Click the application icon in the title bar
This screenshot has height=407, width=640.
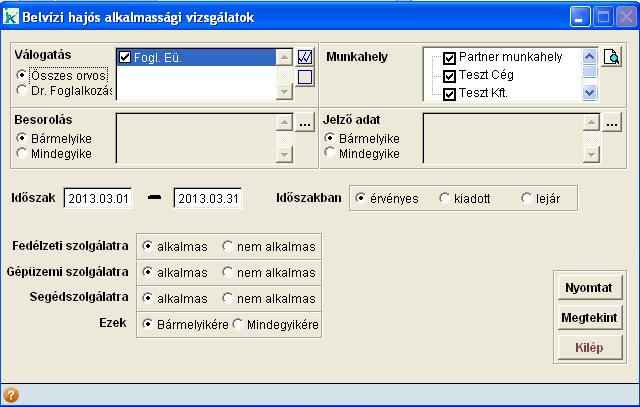point(12,17)
